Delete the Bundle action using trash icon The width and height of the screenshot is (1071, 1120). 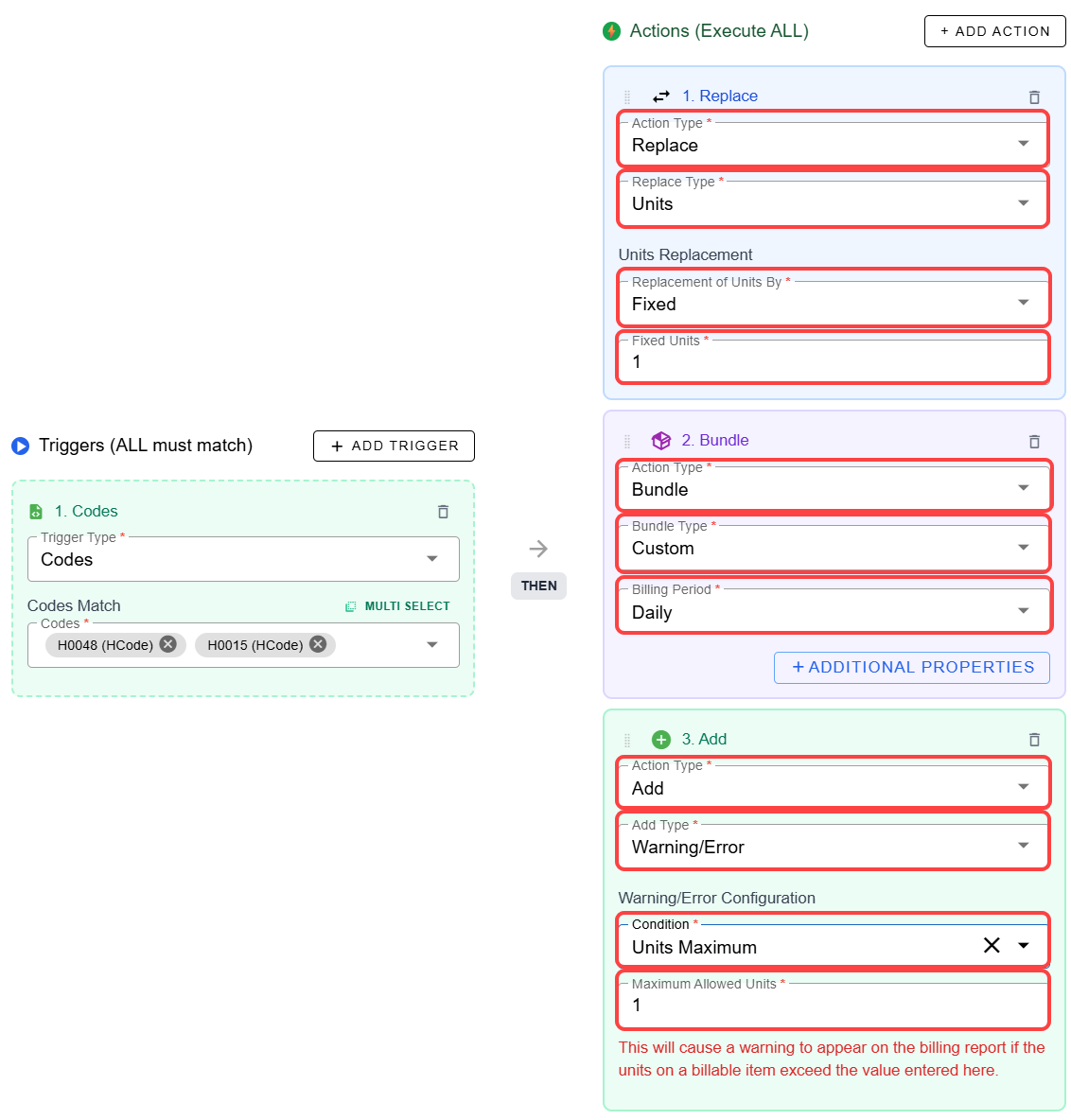pyautogui.click(x=1034, y=441)
